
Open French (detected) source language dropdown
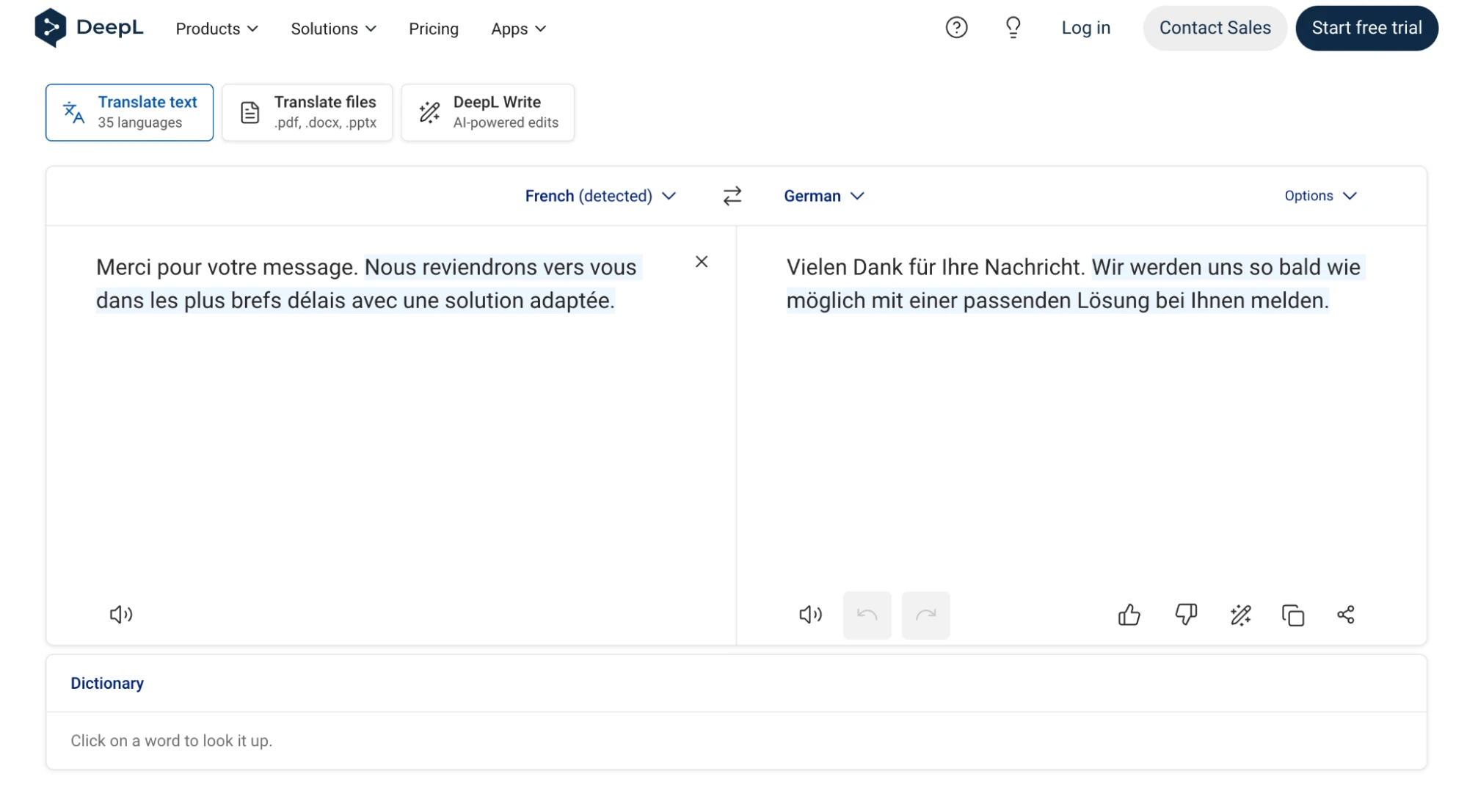tap(600, 196)
